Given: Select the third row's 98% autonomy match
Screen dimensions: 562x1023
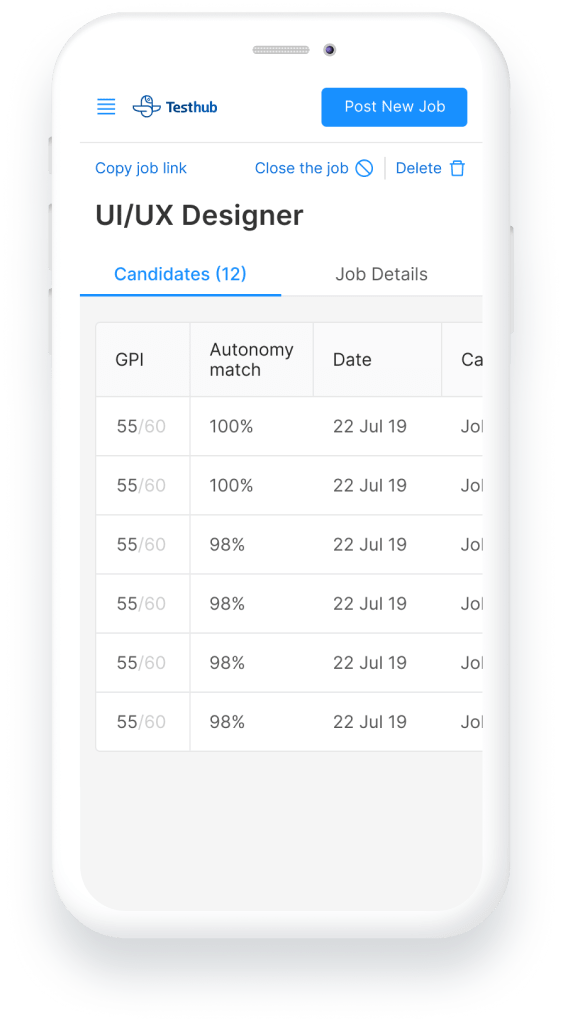Looking at the screenshot, I should click(x=227, y=545).
